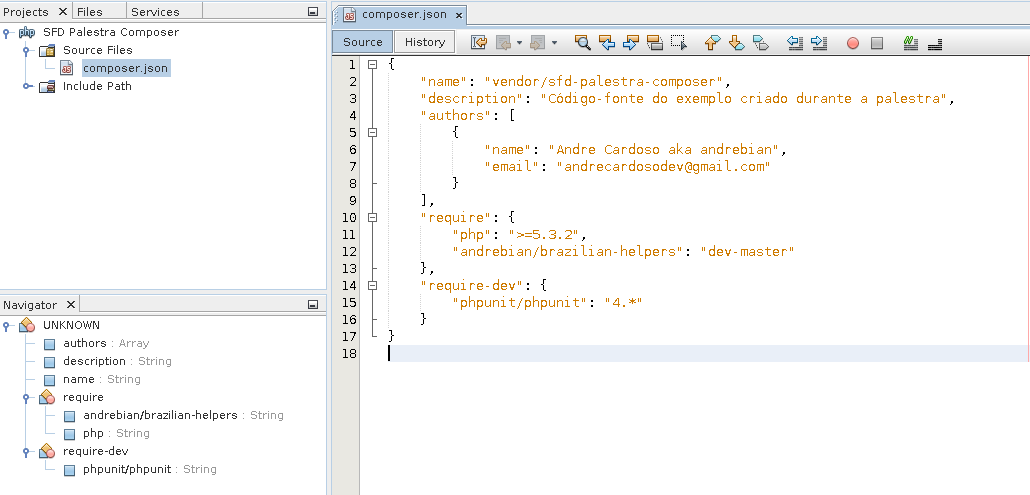Switch to History view
The height and width of the screenshot is (495, 1030).
tap(424, 42)
